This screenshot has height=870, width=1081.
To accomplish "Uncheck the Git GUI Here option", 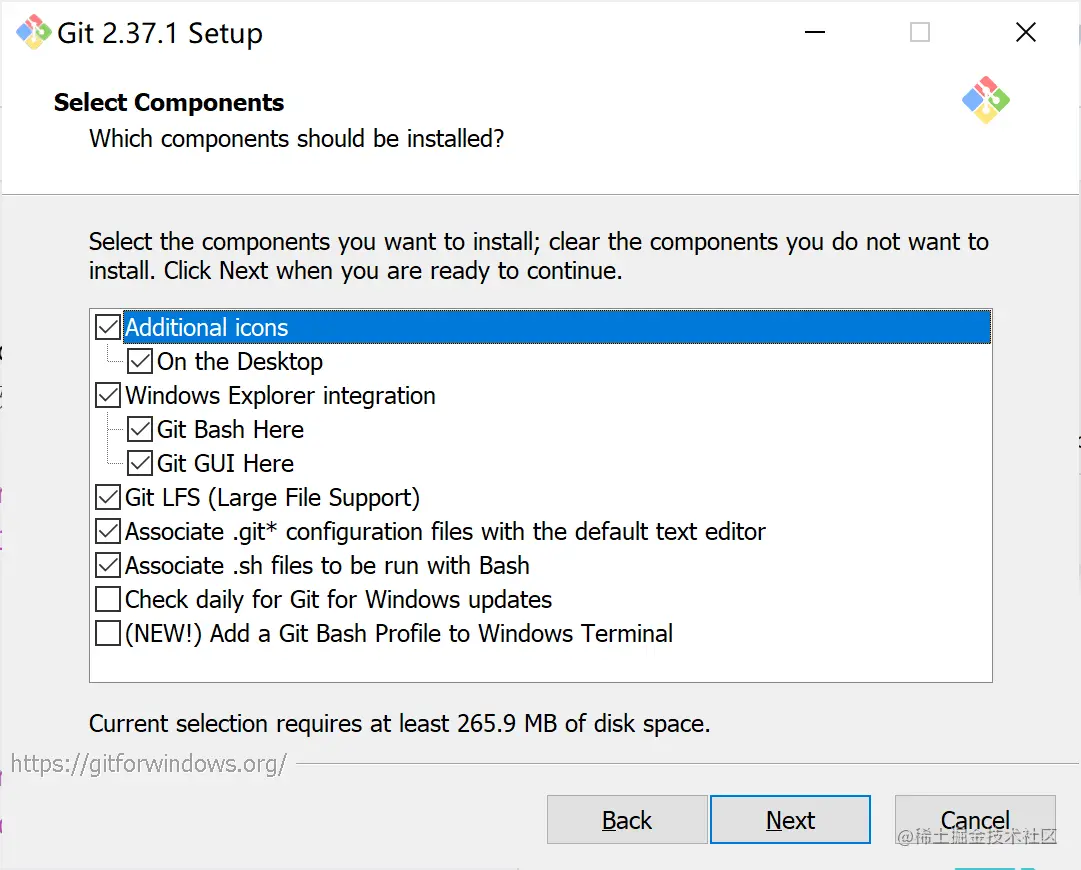I will tap(140, 463).
